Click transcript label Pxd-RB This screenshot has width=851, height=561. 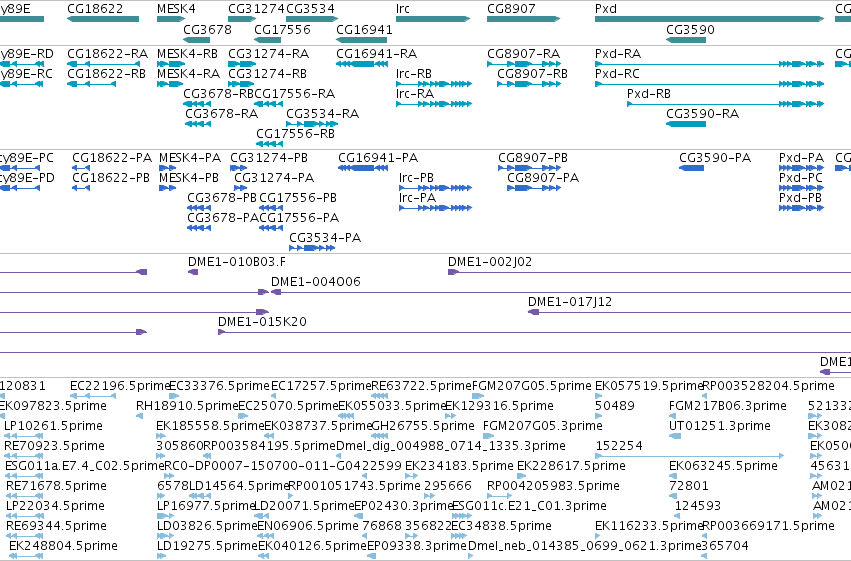coord(649,94)
